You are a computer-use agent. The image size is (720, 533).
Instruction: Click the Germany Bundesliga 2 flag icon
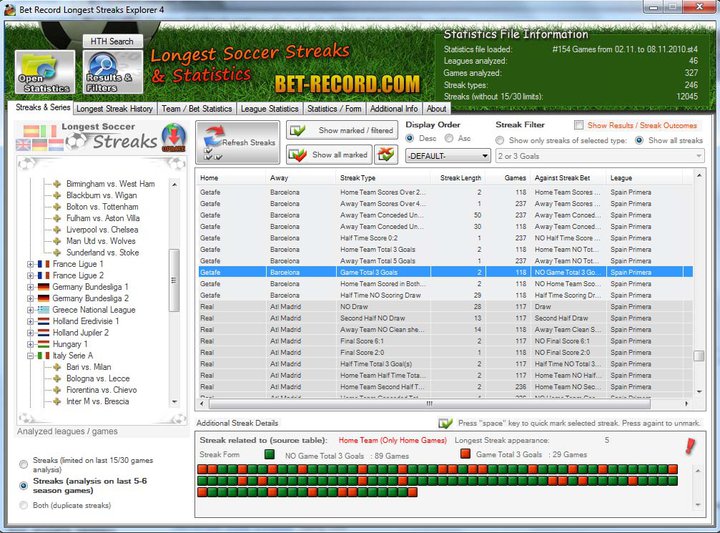tap(44, 298)
